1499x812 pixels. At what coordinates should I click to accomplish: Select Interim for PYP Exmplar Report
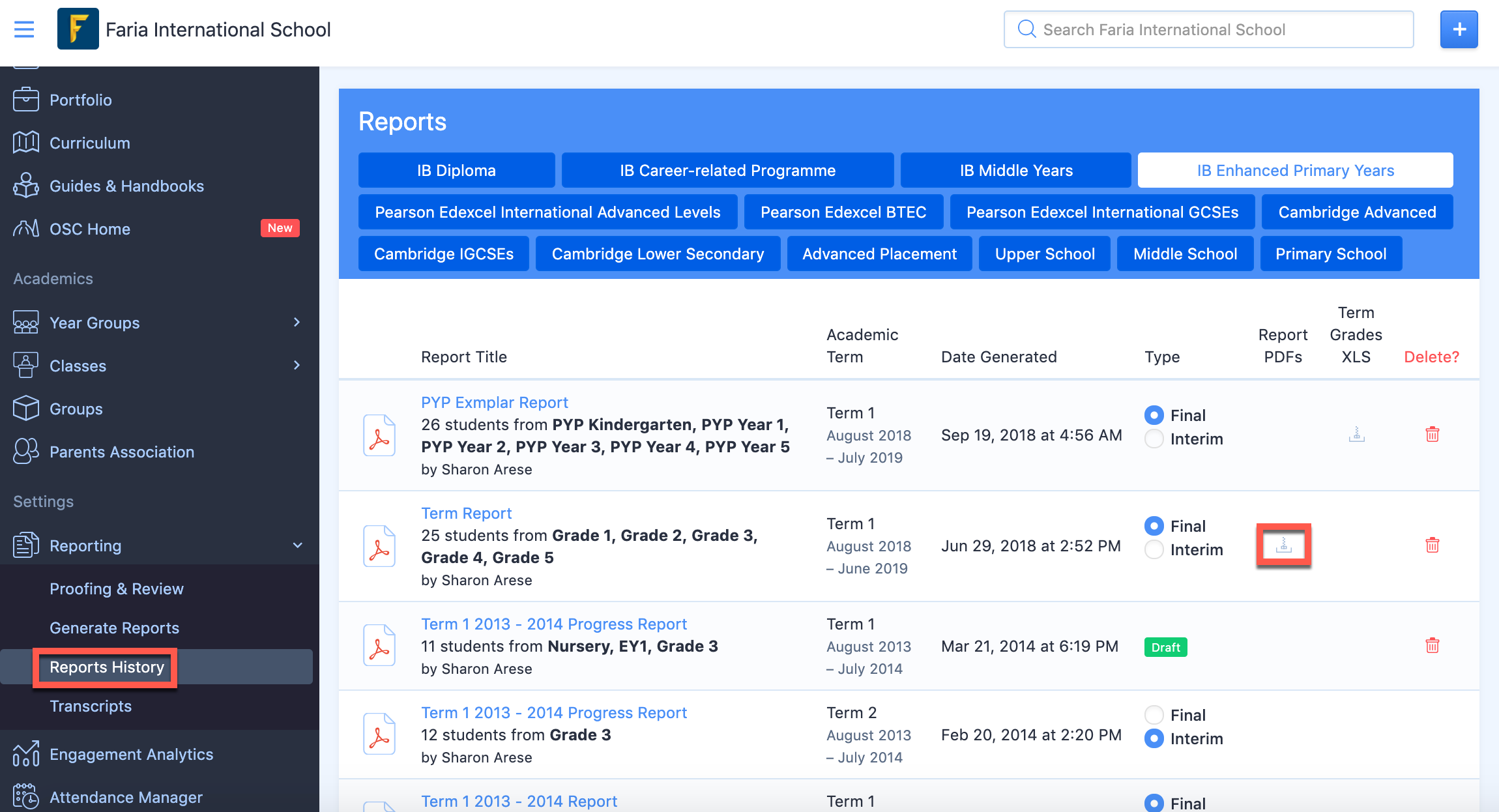coord(1154,439)
